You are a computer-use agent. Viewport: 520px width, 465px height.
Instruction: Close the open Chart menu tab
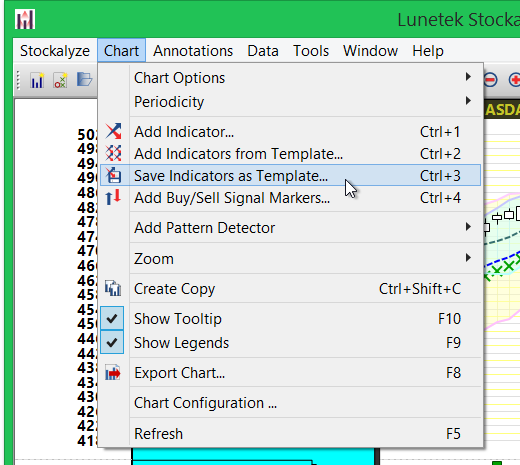pos(121,51)
